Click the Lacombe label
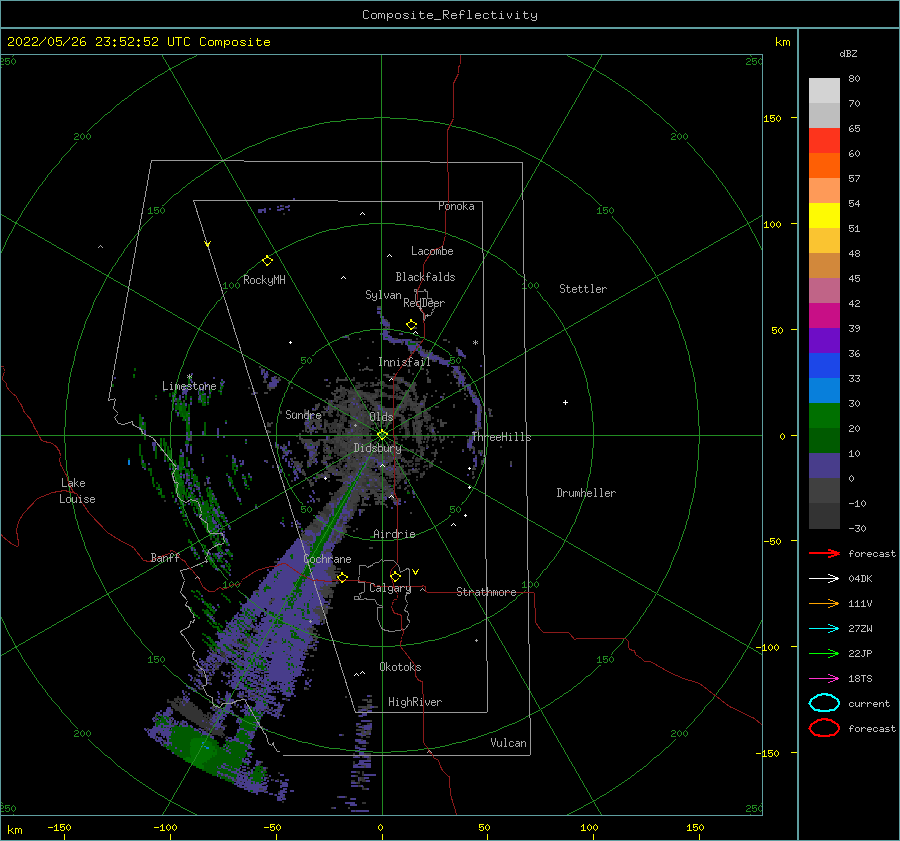Screen dimensions: 900x841 [432, 251]
